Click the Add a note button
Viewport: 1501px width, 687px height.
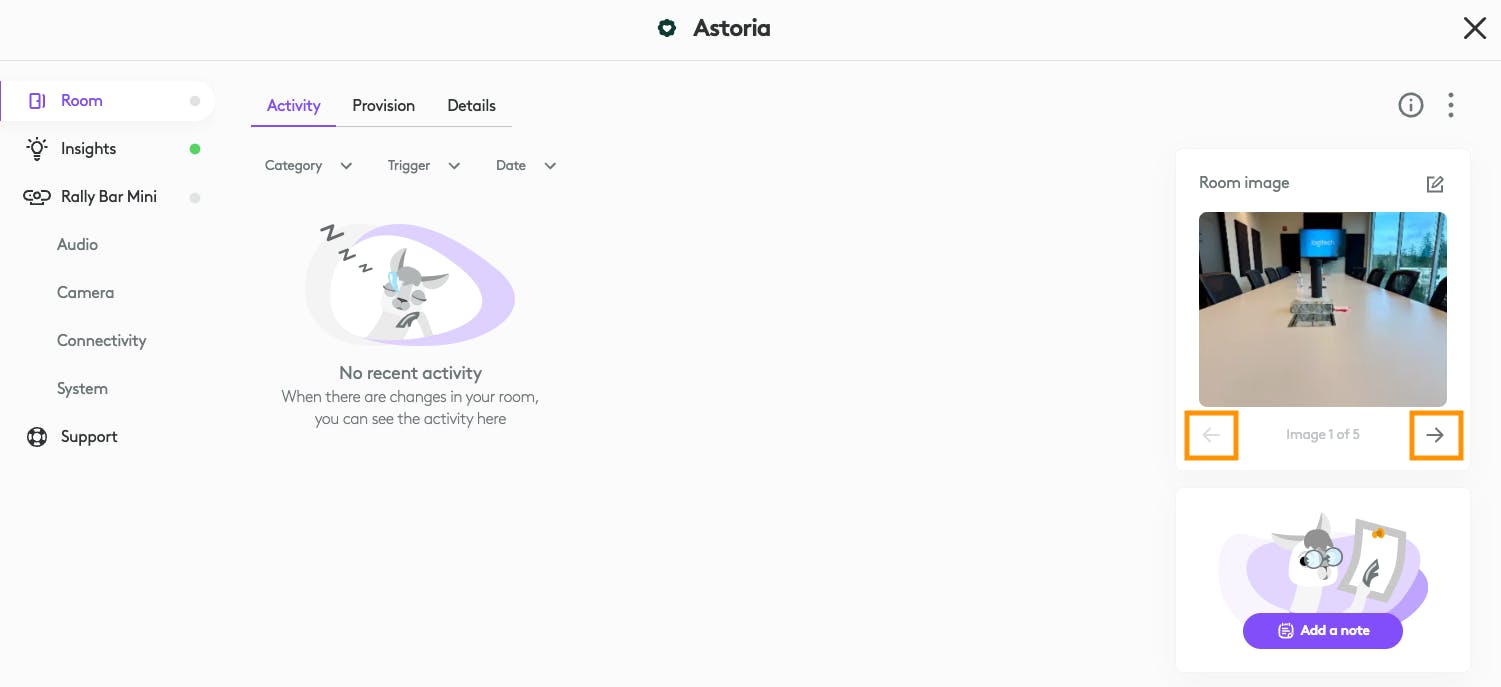click(1322, 631)
